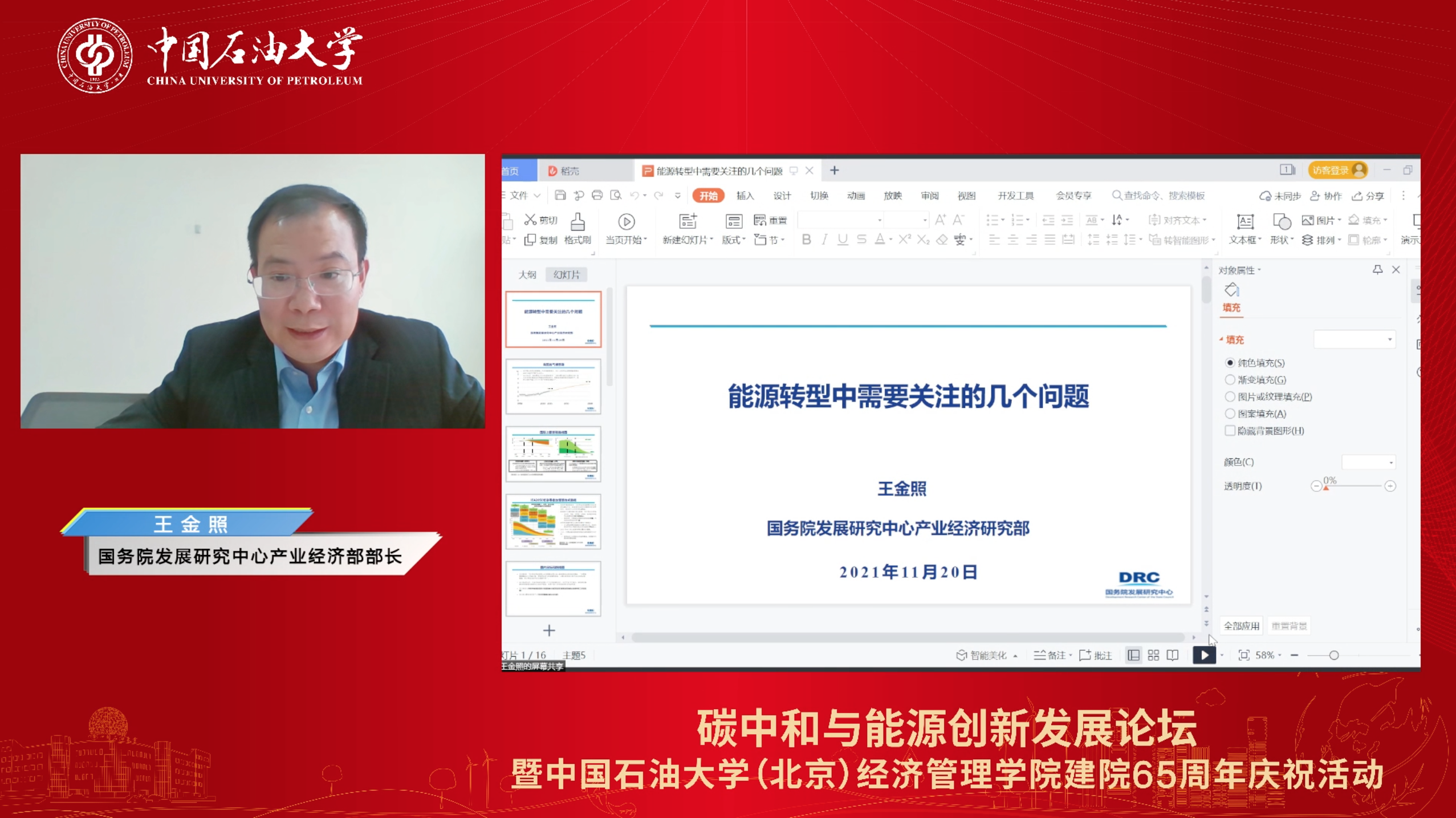This screenshot has height=818, width=1456.
Task: Enable the Hide background graphics checkbox
Action: [x=1230, y=431]
